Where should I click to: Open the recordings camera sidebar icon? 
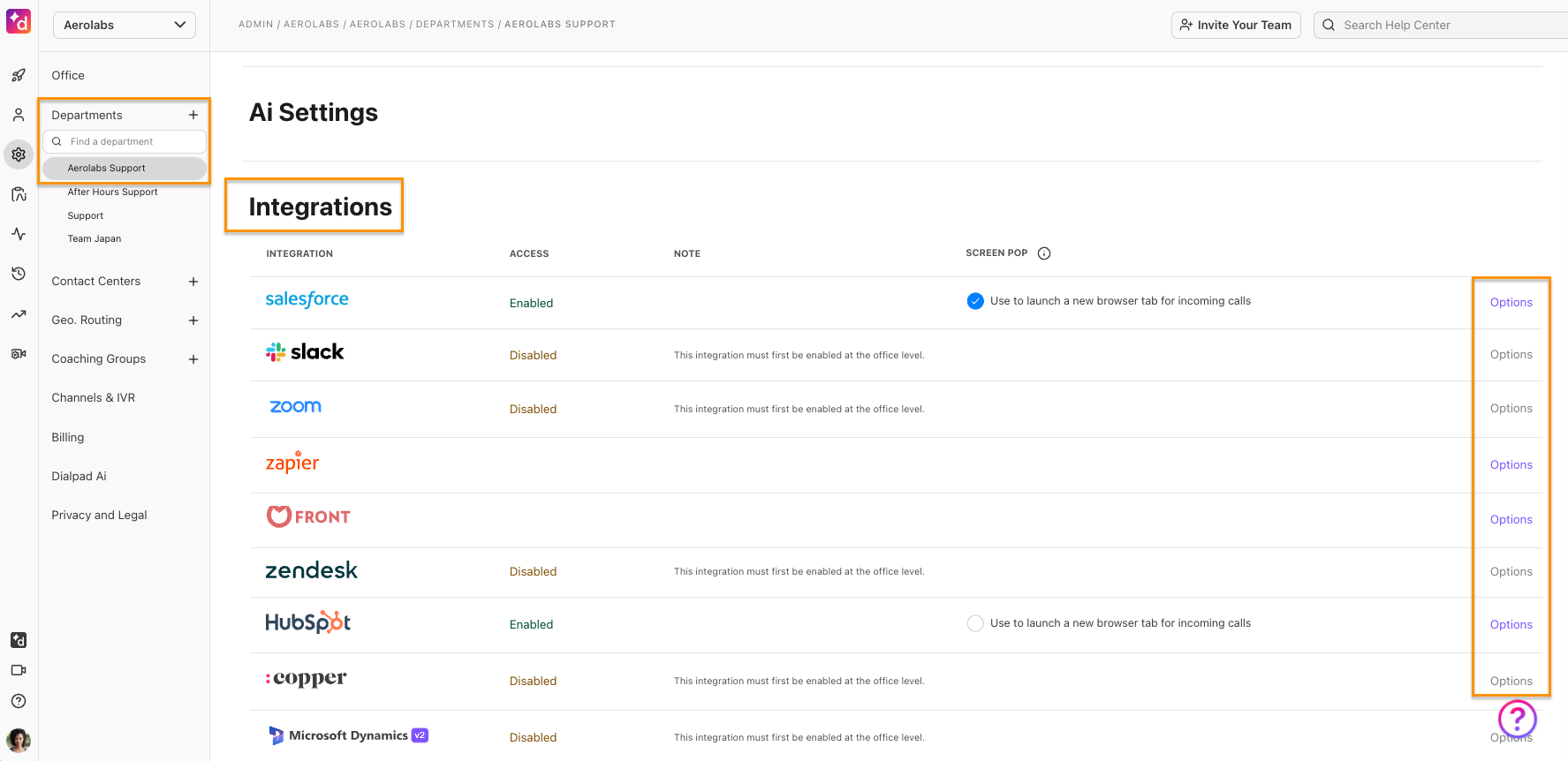click(19, 353)
